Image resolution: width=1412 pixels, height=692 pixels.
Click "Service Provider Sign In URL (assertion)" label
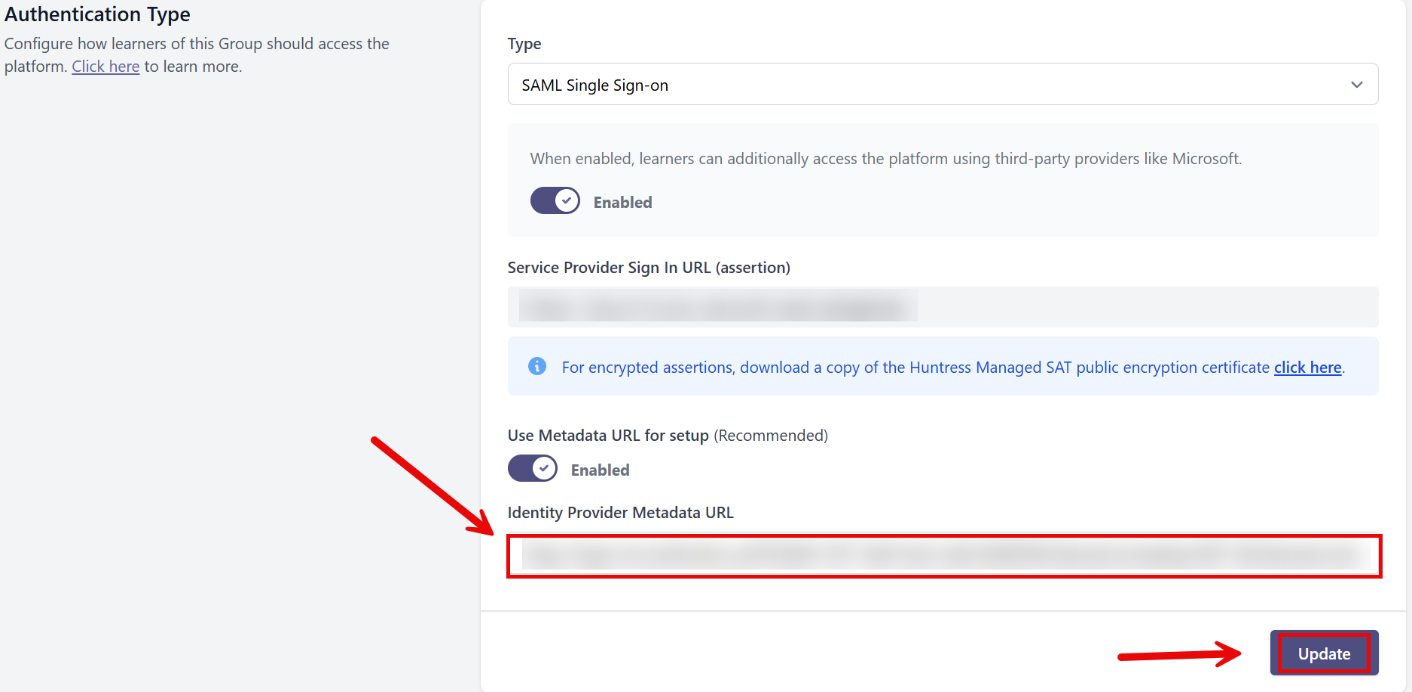coord(648,267)
